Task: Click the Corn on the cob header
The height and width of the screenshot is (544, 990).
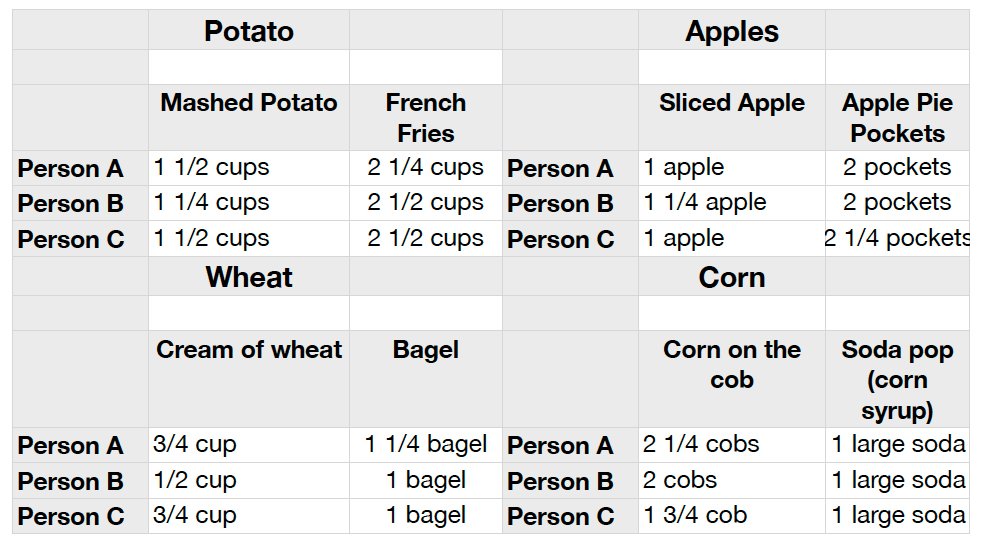Action: [732, 379]
